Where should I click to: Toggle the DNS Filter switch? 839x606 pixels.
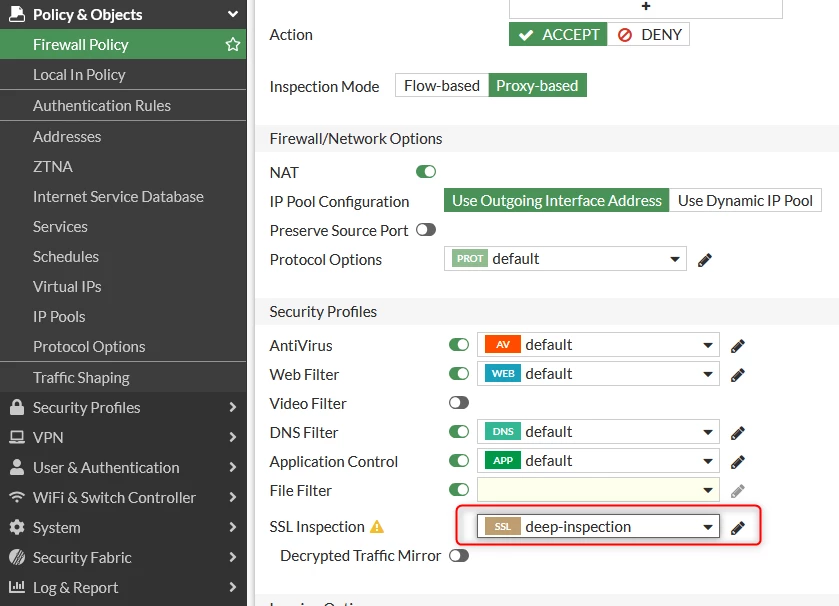459,431
